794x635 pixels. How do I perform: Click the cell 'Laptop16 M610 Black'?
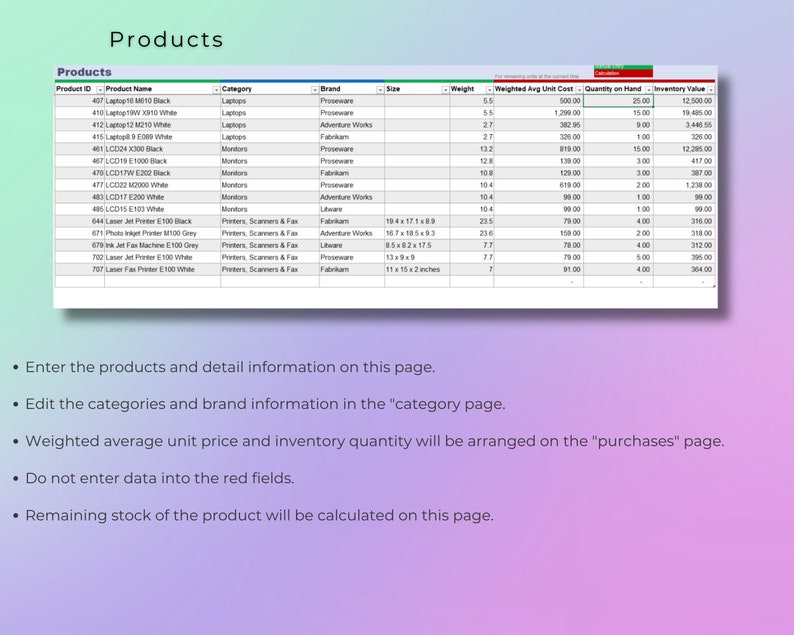162,101
